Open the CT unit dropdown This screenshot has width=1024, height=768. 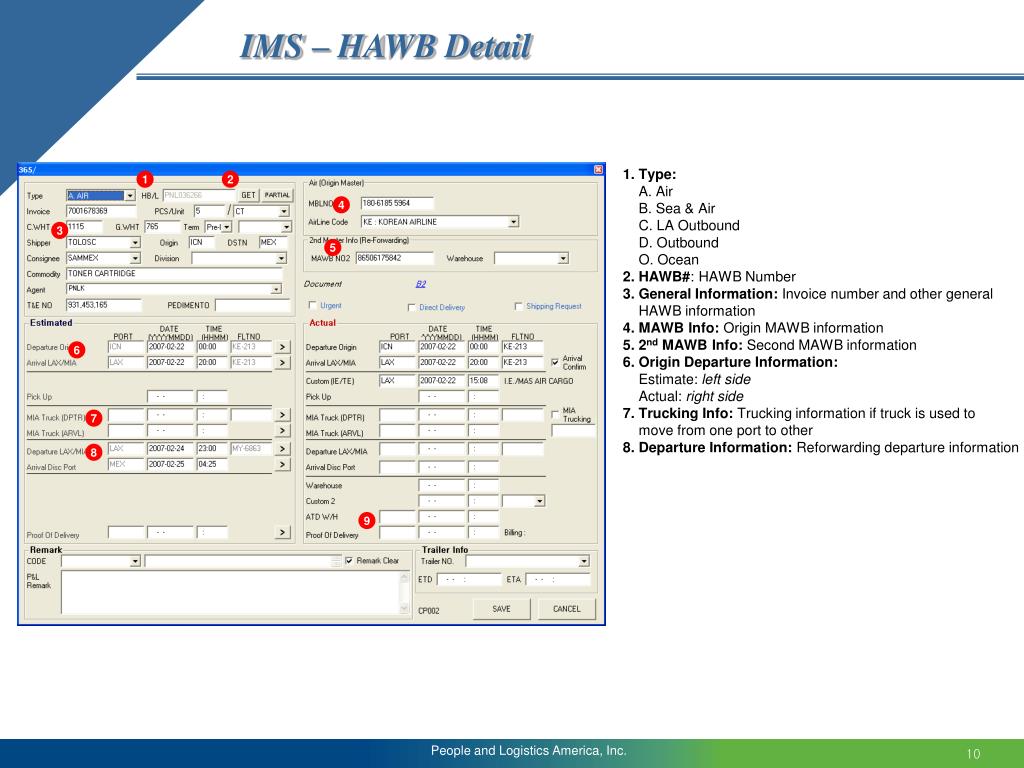point(284,212)
